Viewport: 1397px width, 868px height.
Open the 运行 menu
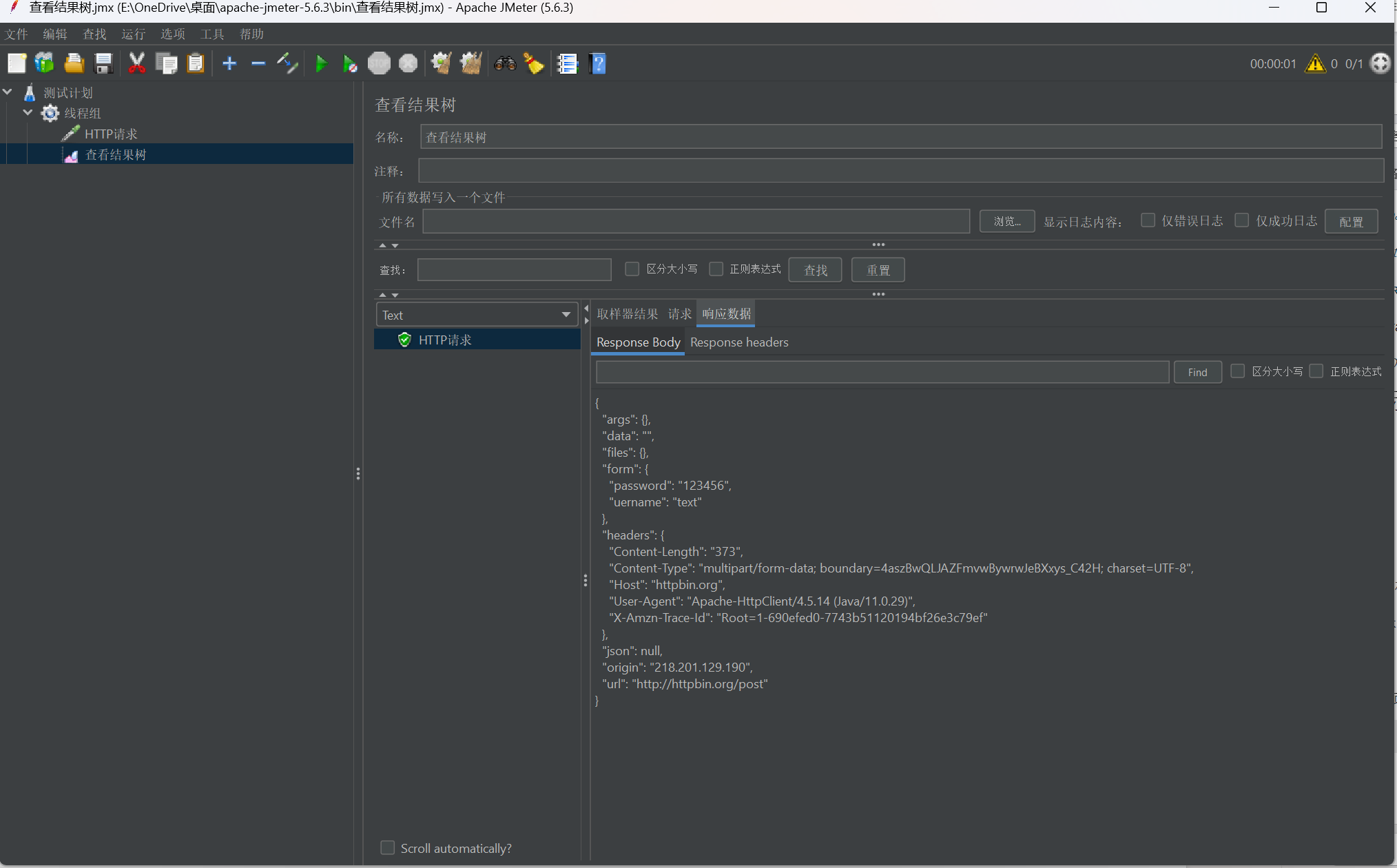pos(133,34)
